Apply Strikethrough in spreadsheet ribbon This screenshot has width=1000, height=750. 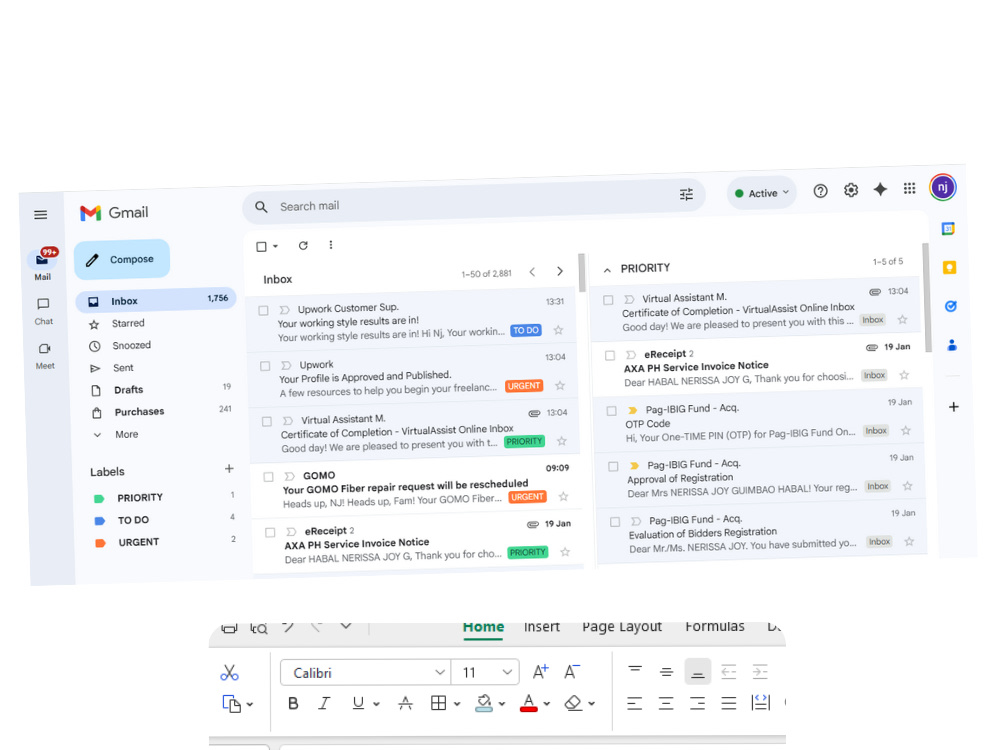tap(405, 703)
